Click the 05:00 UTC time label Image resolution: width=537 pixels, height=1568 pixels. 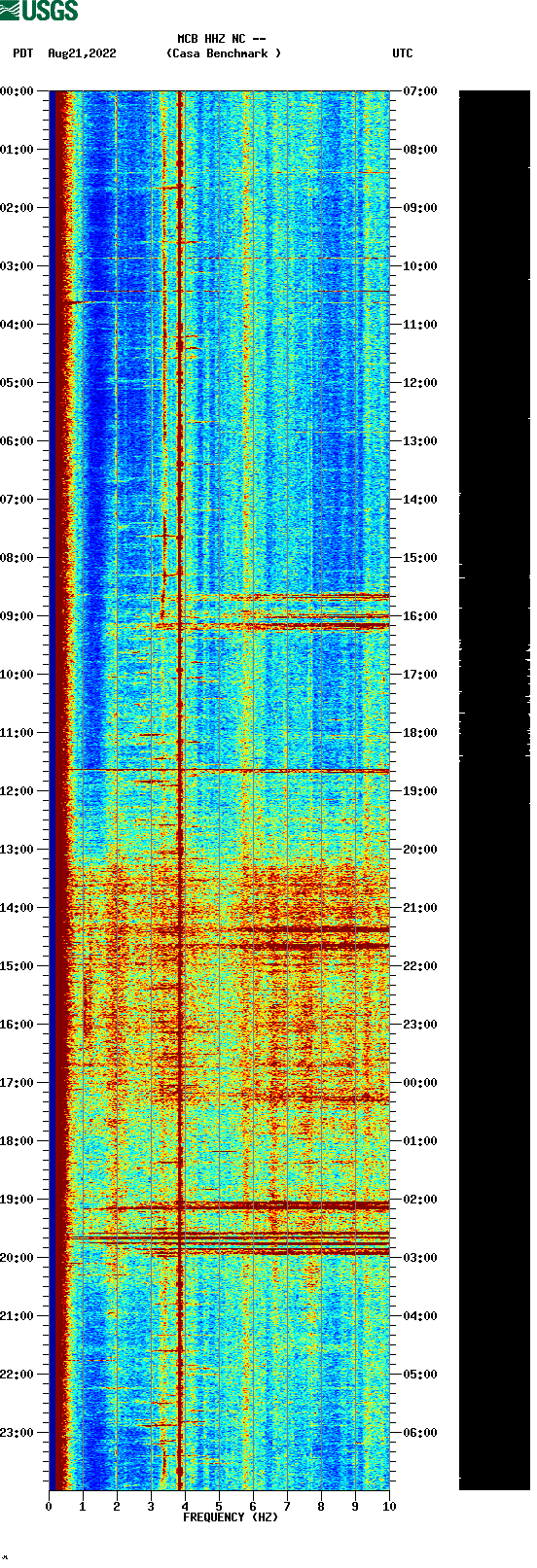tap(420, 1375)
